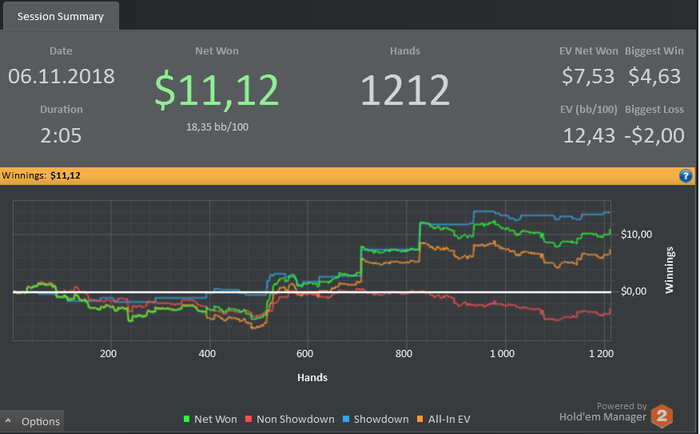Click the All-In EV orange legend swatch

pyautogui.click(x=420, y=419)
